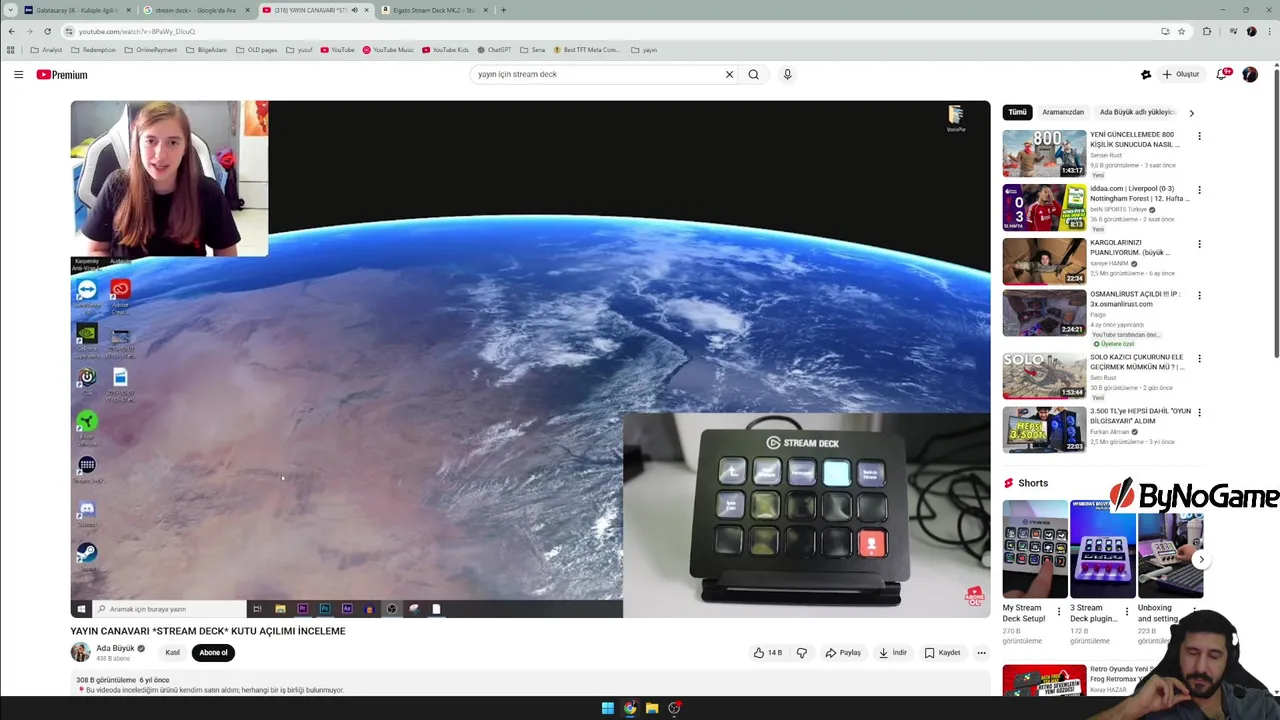Open the 3.500 TL oyun bilgisayarı title
Screen dimensions: 1280x720
coord(1140,416)
